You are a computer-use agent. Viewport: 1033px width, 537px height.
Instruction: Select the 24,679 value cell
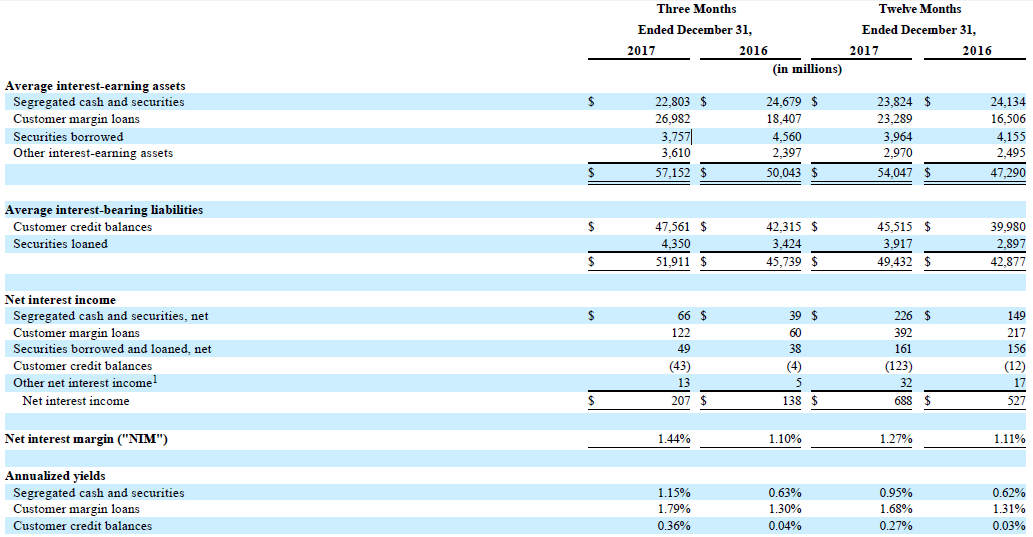[783, 102]
